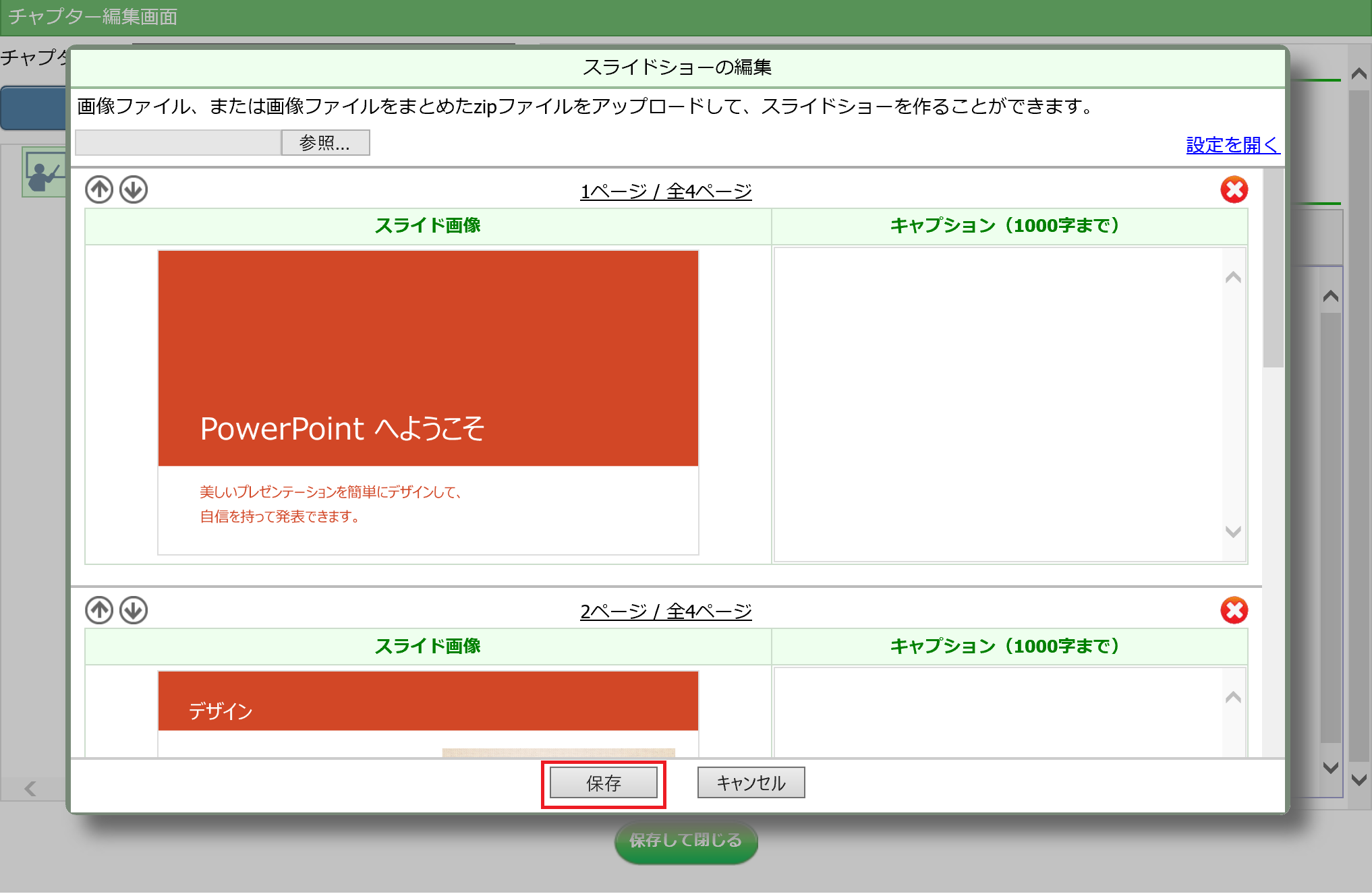
Task: Move page 1 slide down
Action: coord(134,189)
